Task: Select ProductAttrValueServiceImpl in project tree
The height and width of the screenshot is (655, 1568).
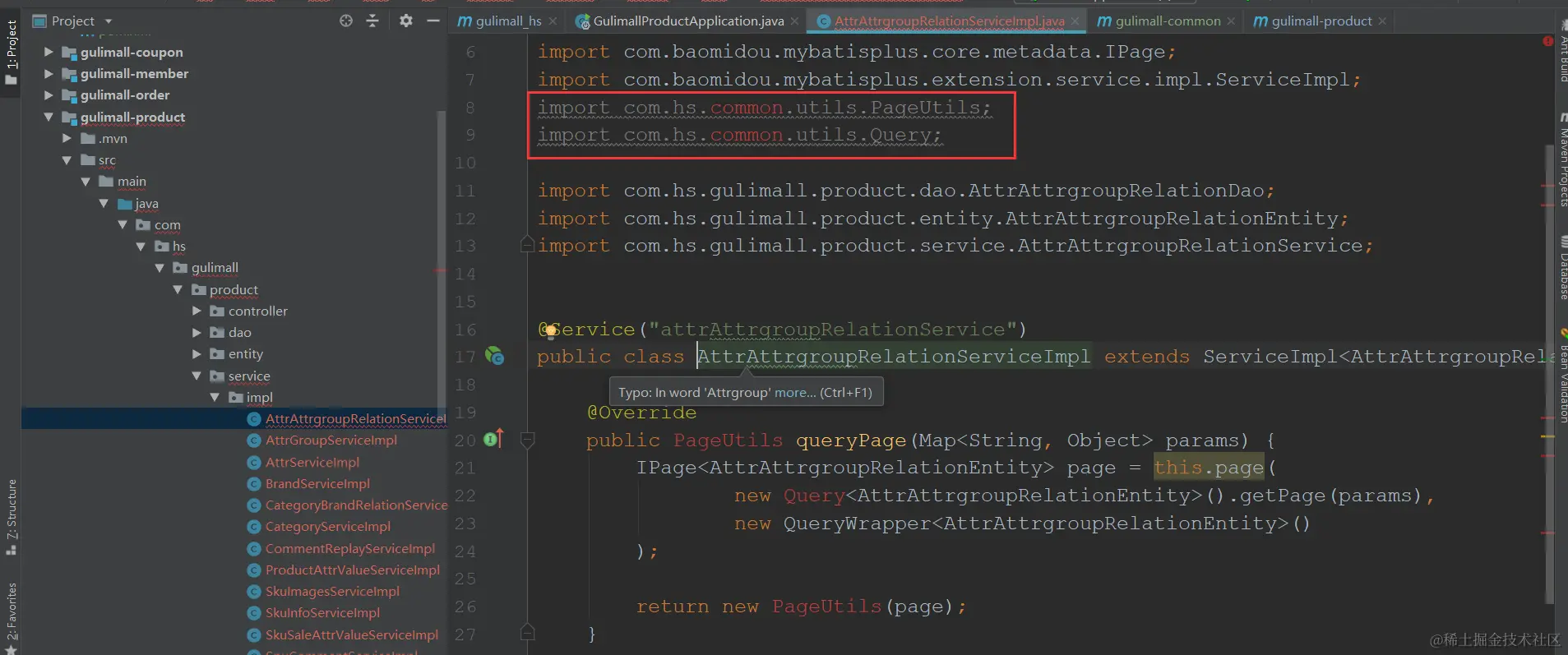Action: pos(352,570)
